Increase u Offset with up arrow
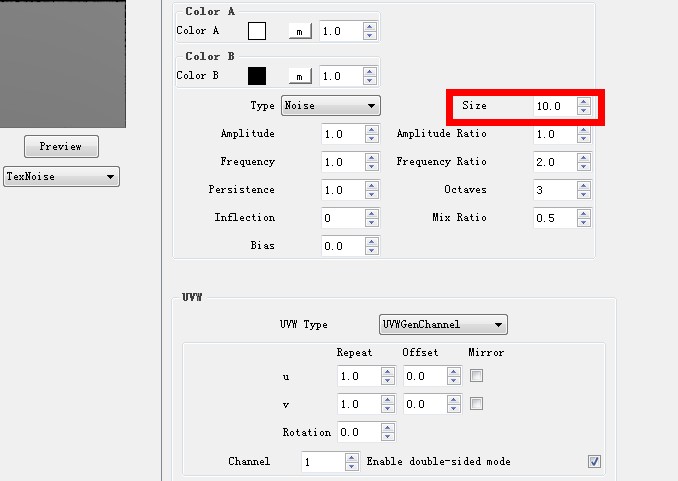This screenshot has width=678, height=481. pyautogui.click(x=454, y=372)
